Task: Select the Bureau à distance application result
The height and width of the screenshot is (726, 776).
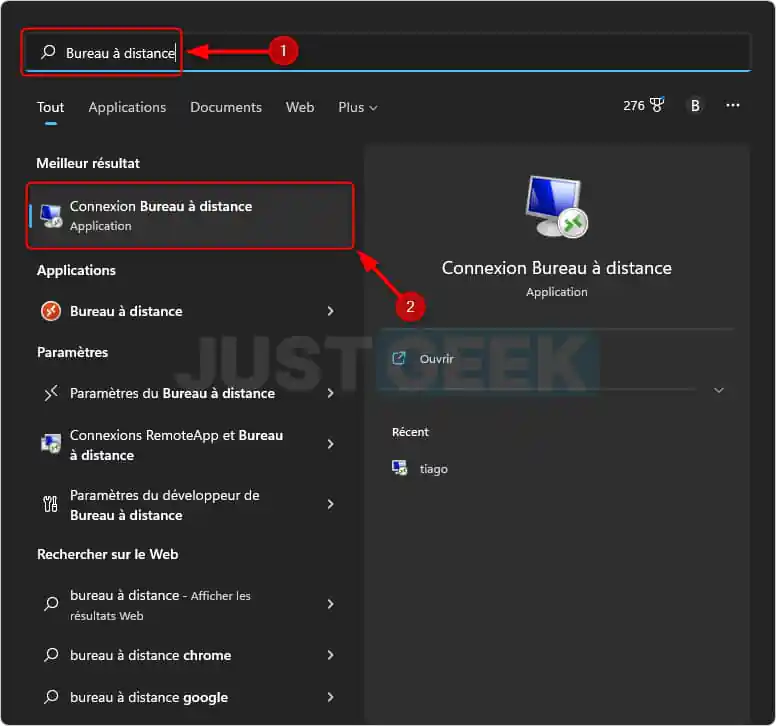Action: pyautogui.click(x=188, y=311)
